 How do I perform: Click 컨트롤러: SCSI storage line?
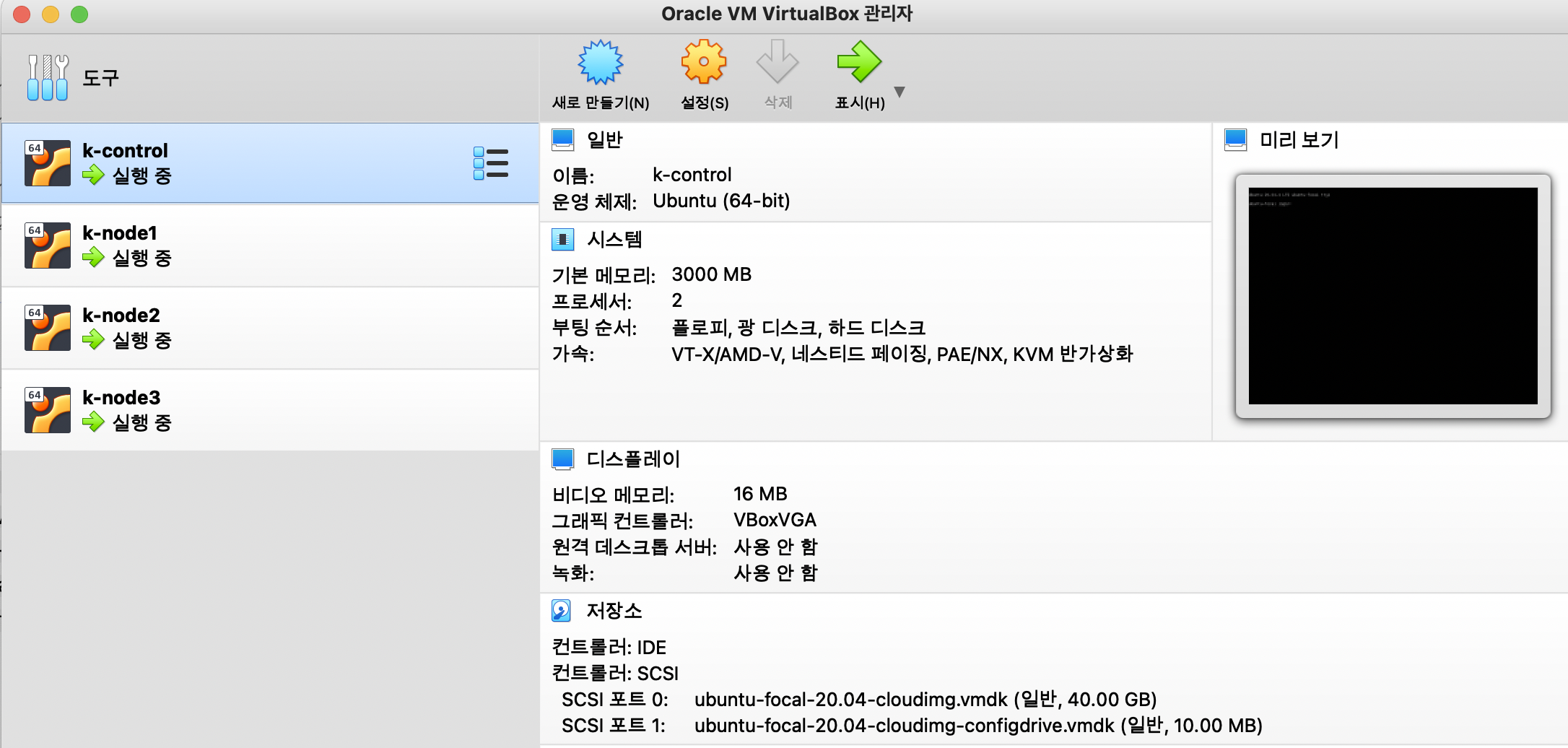click(x=615, y=674)
